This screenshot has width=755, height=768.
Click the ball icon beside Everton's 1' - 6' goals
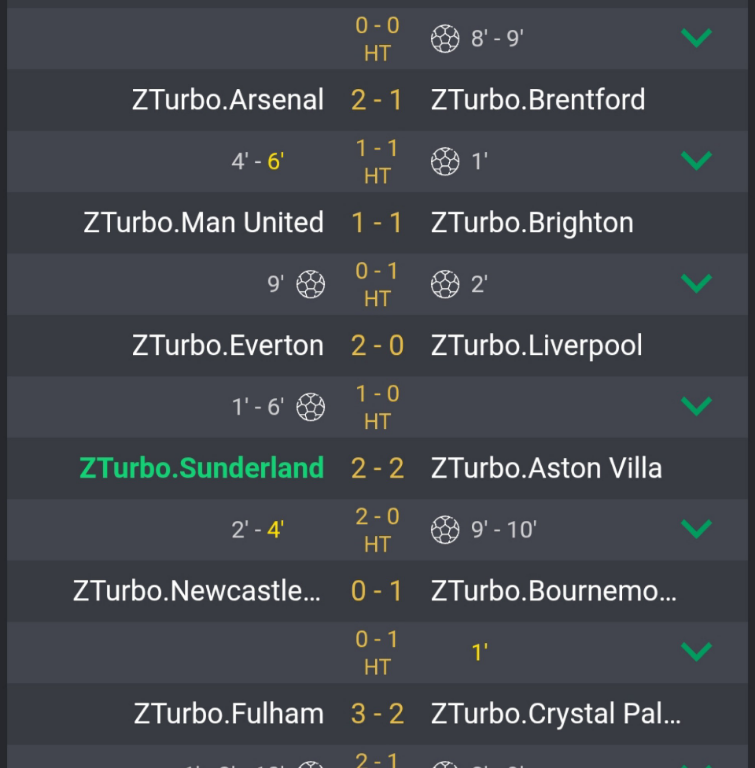(311, 407)
